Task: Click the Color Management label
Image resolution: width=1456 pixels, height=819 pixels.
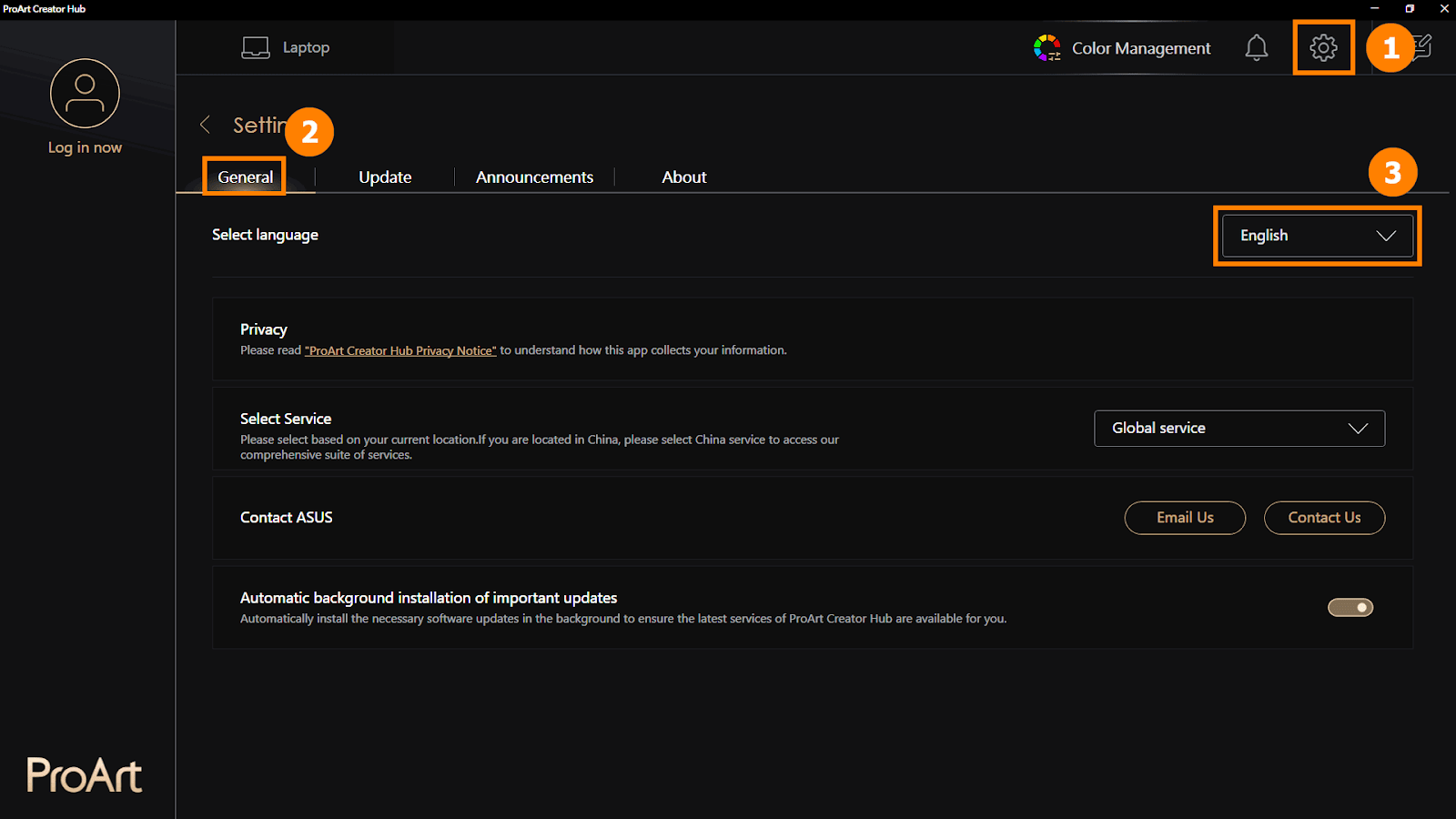Action: (1141, 48)
